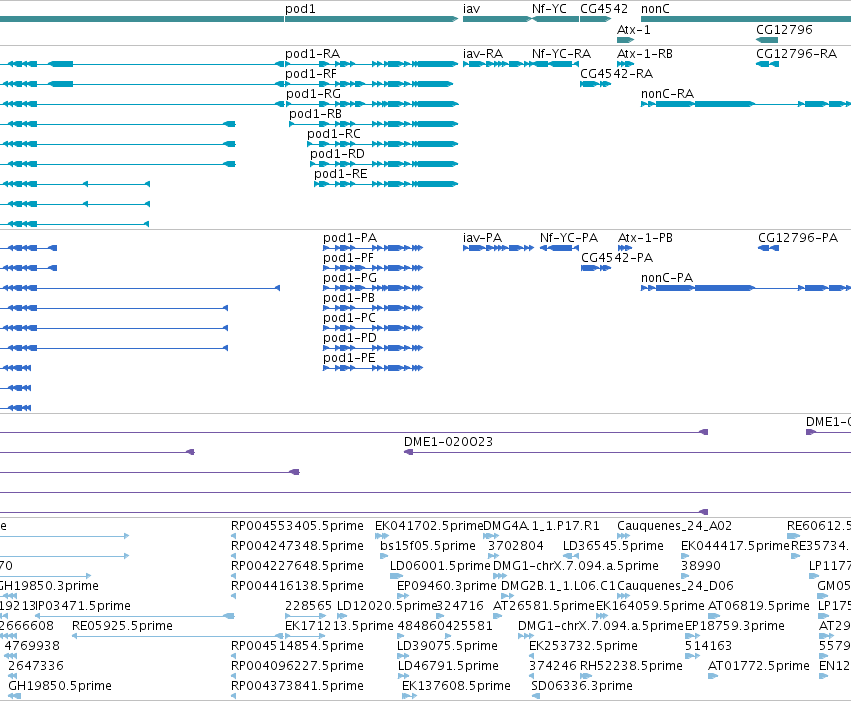Viewport: 851px width, 701px height.
Task: Select the Nf-YC-RA transcript label
Action: (561, 54)
